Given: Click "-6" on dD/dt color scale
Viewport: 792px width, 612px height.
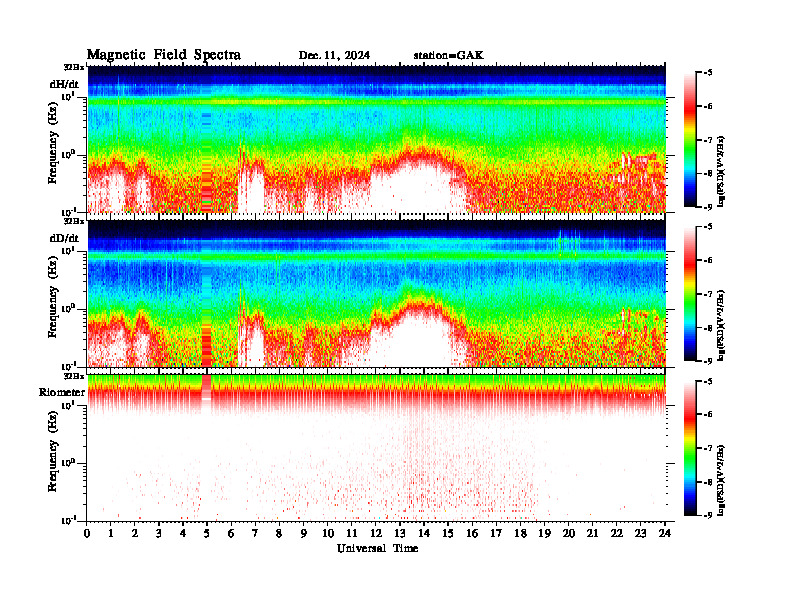Looking at the screenshot, I should coord(708,260).
